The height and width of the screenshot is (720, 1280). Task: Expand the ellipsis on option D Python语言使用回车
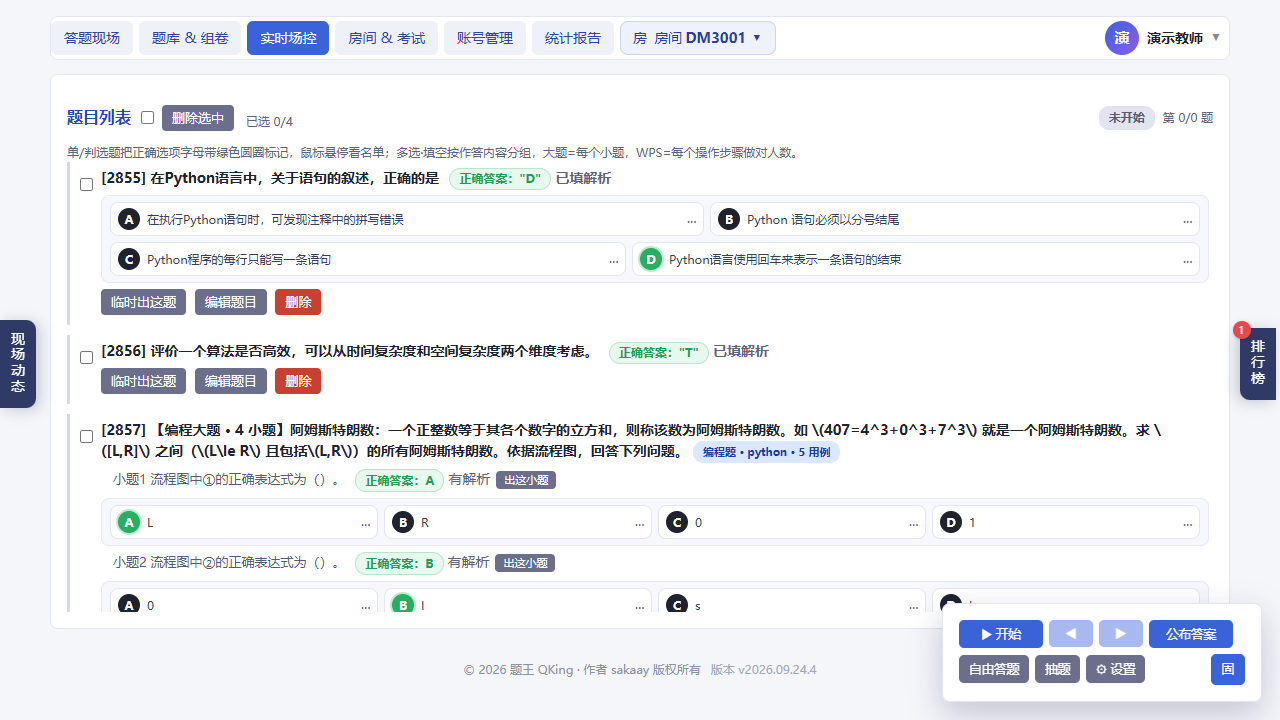pos(1188,260)
